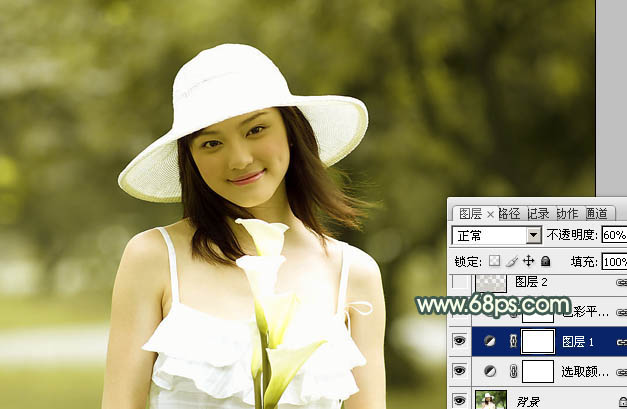This screenshot has height=409, width=627.
Task: Click the lock transparent pixels icon
Action: click(495, 261)
